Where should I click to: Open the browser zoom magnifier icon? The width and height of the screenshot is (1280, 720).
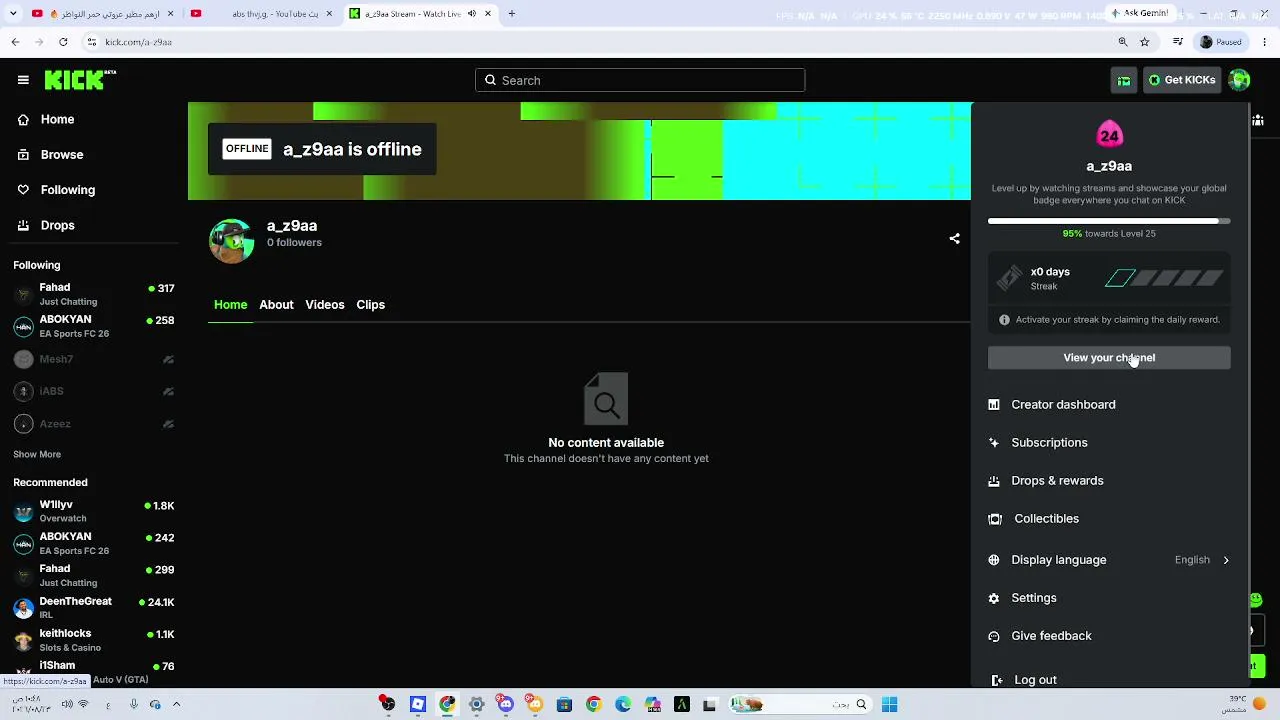coord(1123,42)
